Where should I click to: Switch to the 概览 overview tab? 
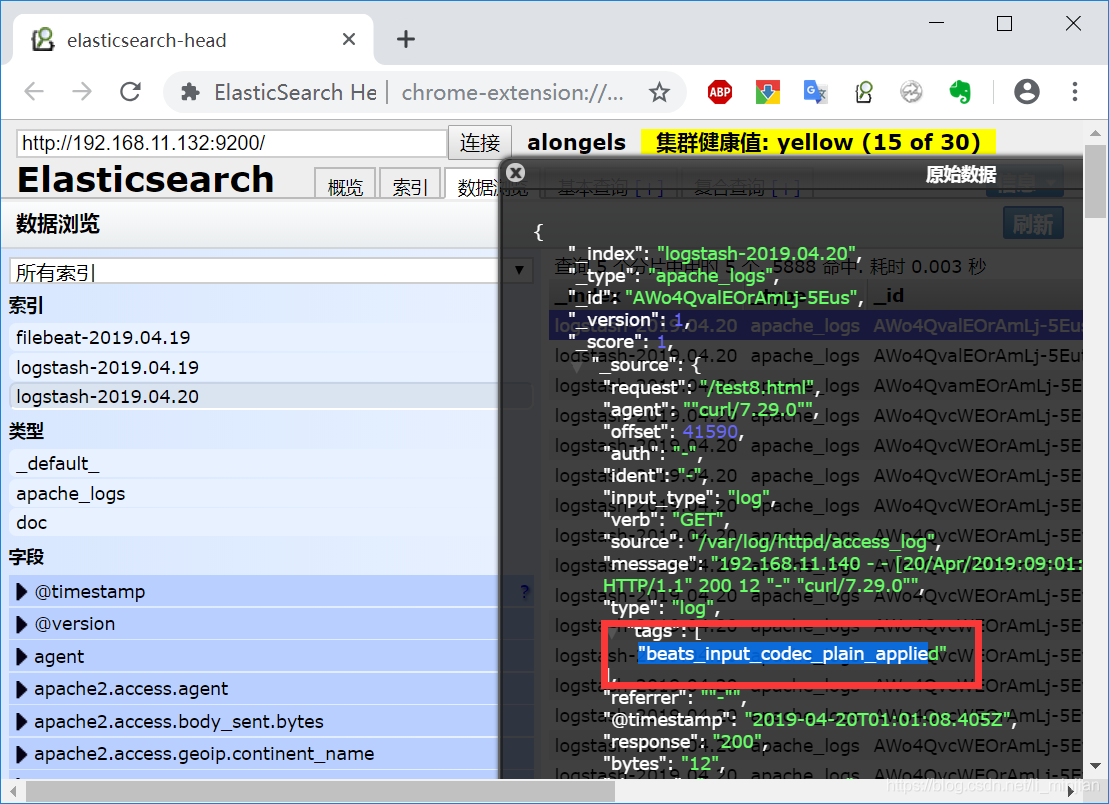[345, 187]
